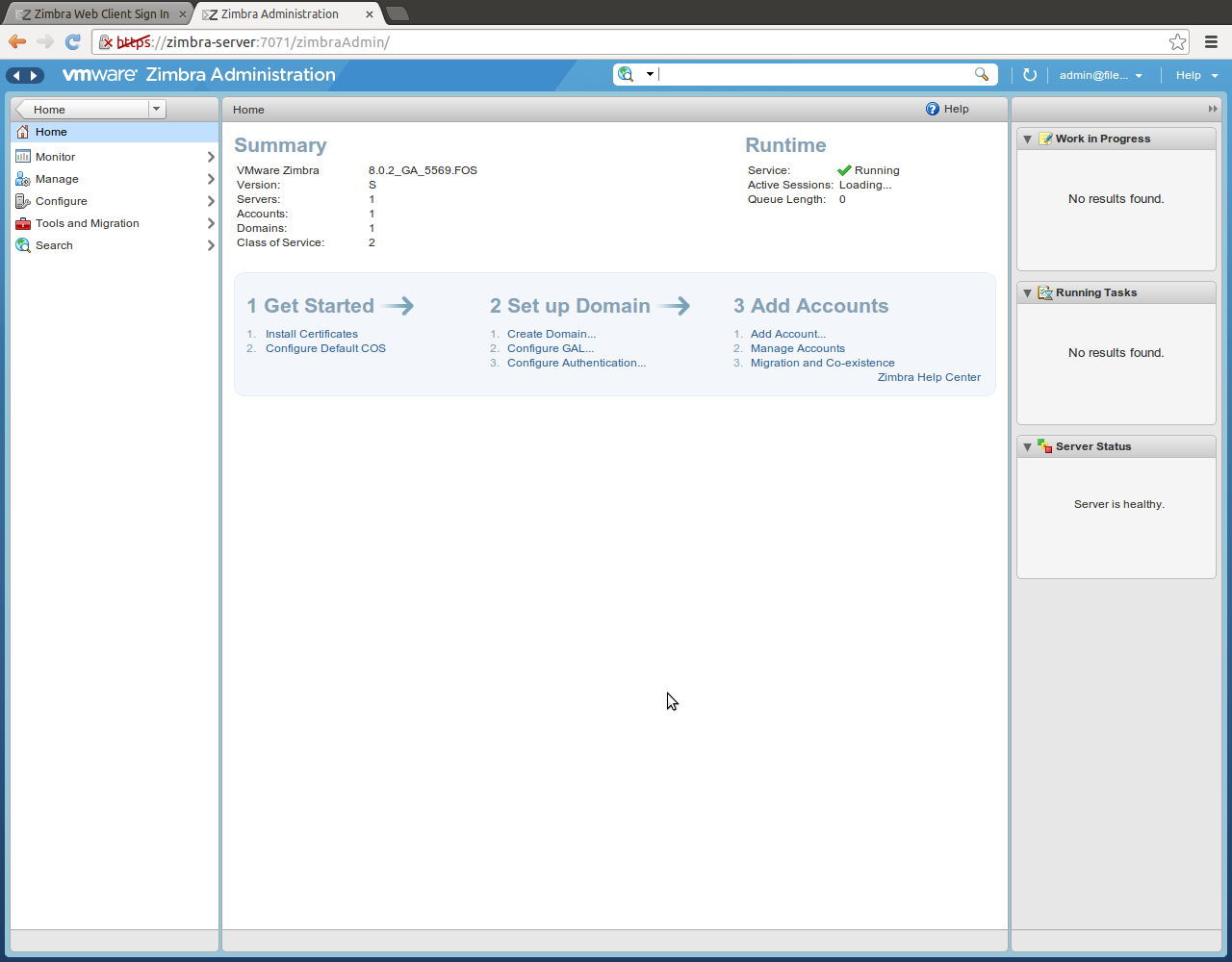Screen dimensions: 1232x962
Task: Select Monitor in the navigation tree
Action: click(x=115, y=157)
